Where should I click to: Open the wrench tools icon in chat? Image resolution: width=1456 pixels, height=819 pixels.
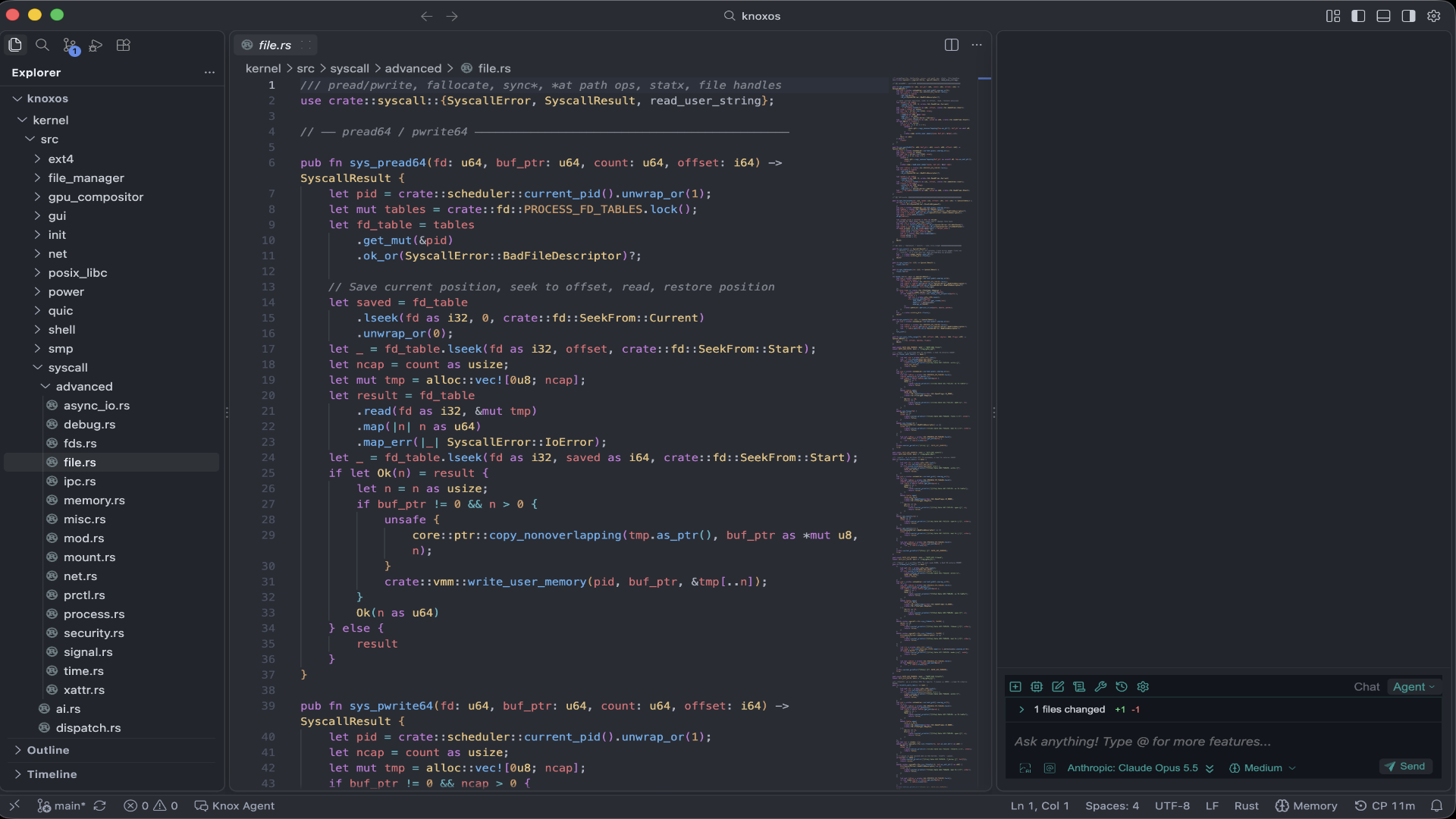pyautogui.click(x=1100, y=687)
